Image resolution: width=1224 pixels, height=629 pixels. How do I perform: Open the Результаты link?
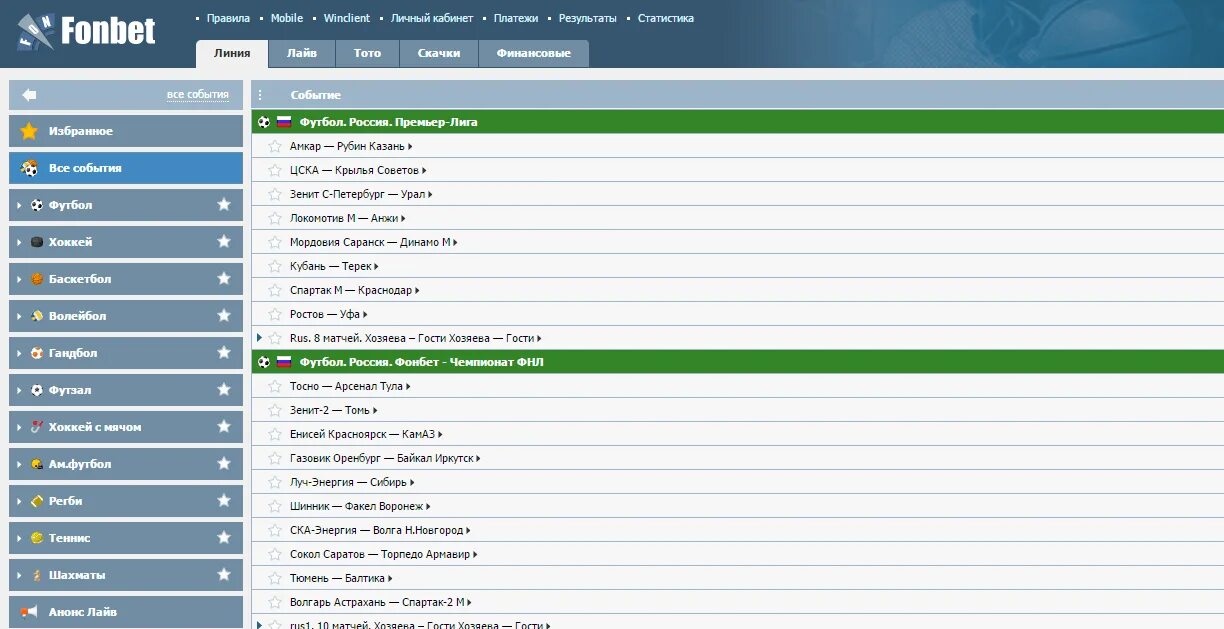click(x=588, y=18)
